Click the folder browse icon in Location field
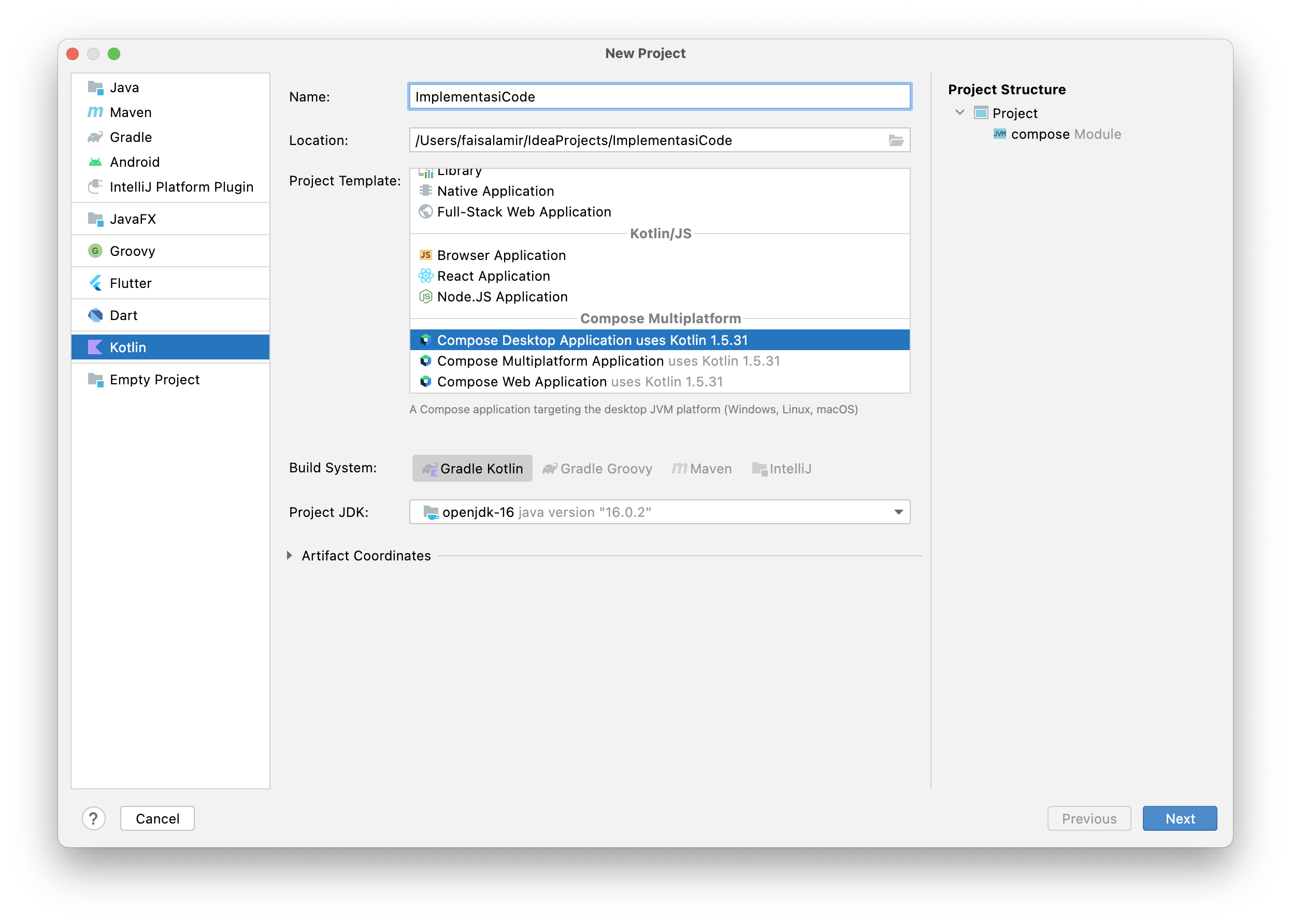Screen dimensions: 1291x924 [x=896, y=140]
